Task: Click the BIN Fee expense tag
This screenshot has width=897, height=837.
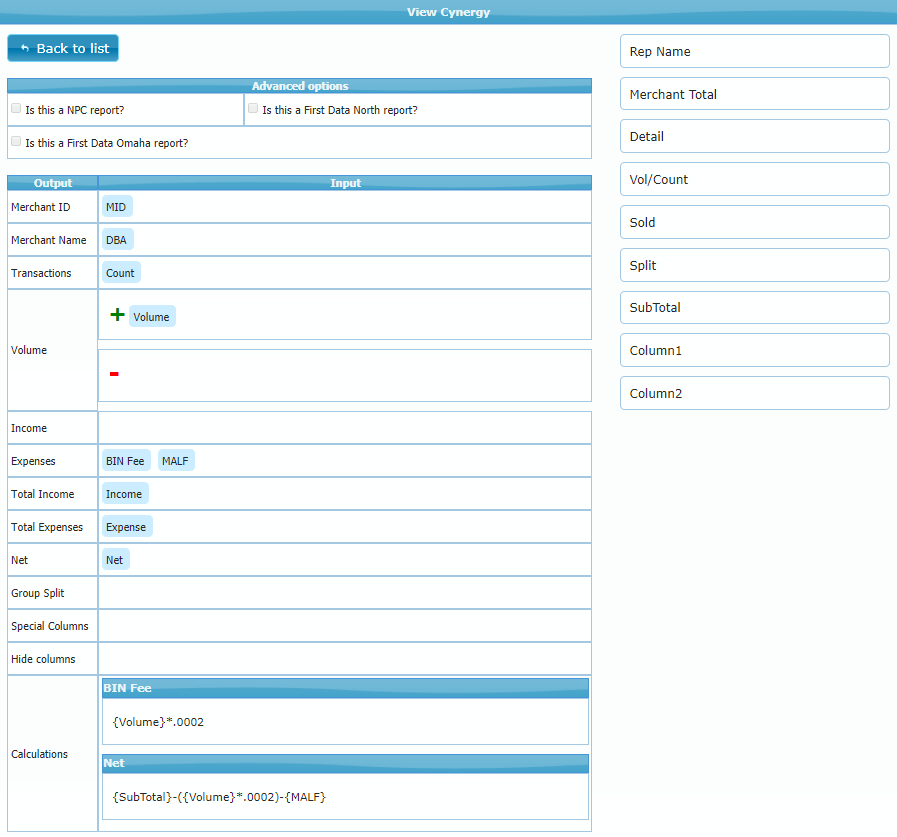Action: pyautogui.click(x=126, y=461)
